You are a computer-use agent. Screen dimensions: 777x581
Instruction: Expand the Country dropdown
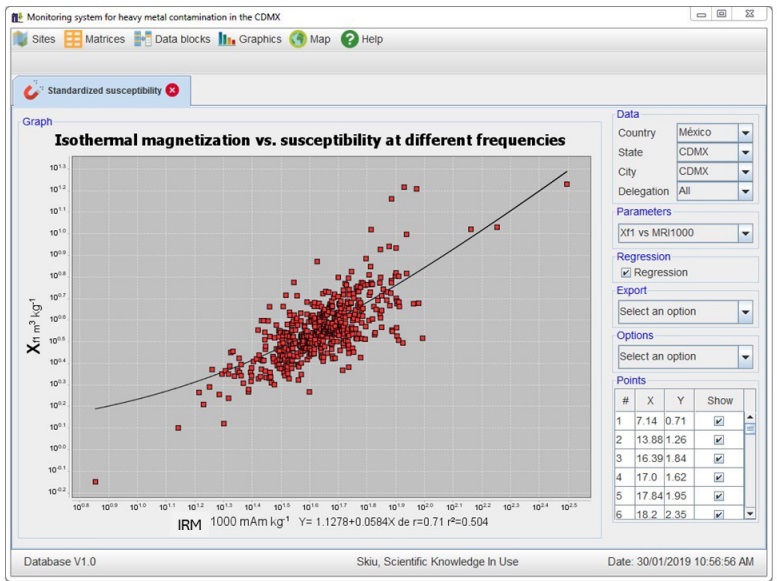coord(745,133)
